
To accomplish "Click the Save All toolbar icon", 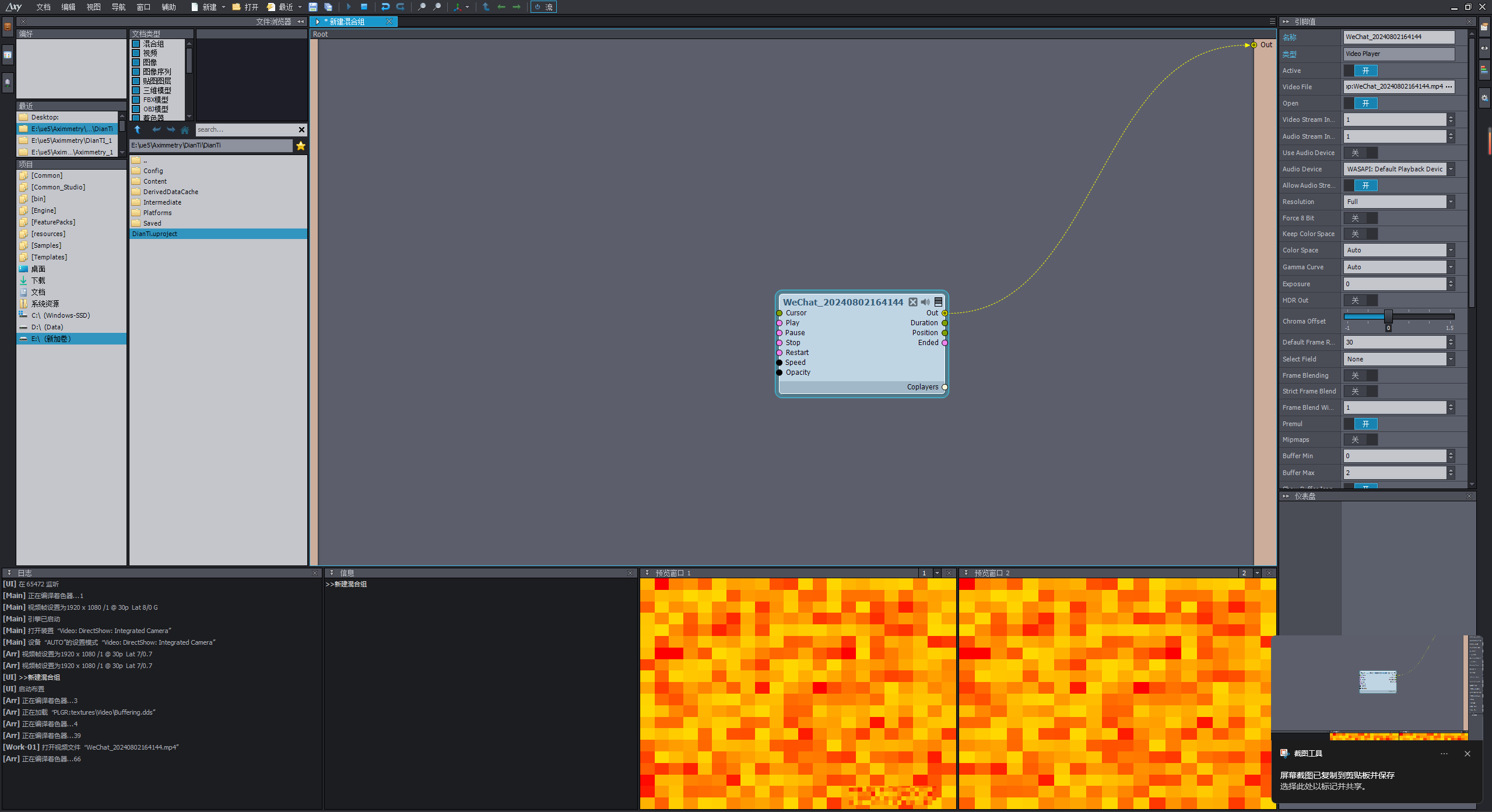I will tap(328, 7).
